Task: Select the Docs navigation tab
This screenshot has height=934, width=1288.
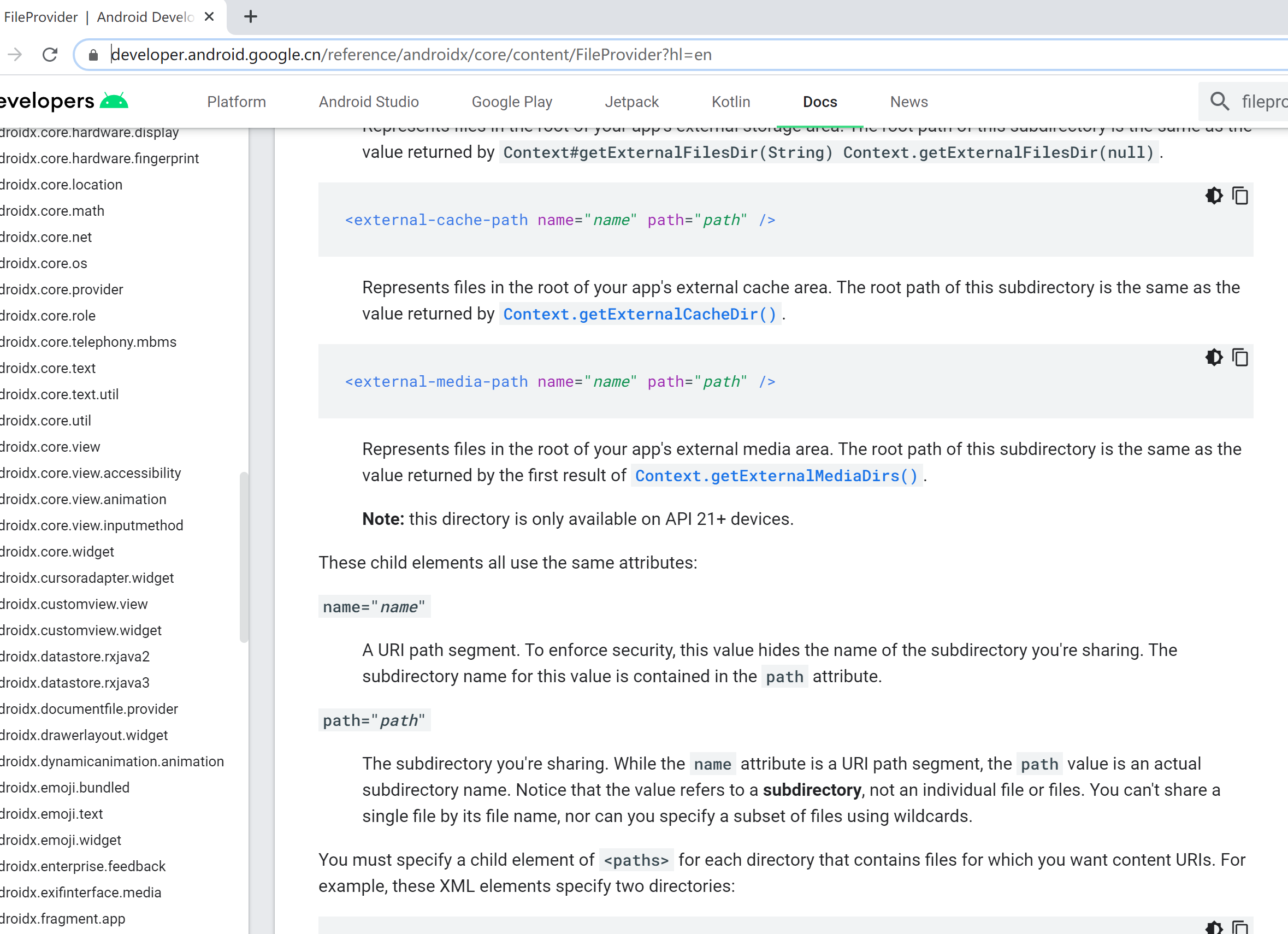Action: tap(820, 102)
